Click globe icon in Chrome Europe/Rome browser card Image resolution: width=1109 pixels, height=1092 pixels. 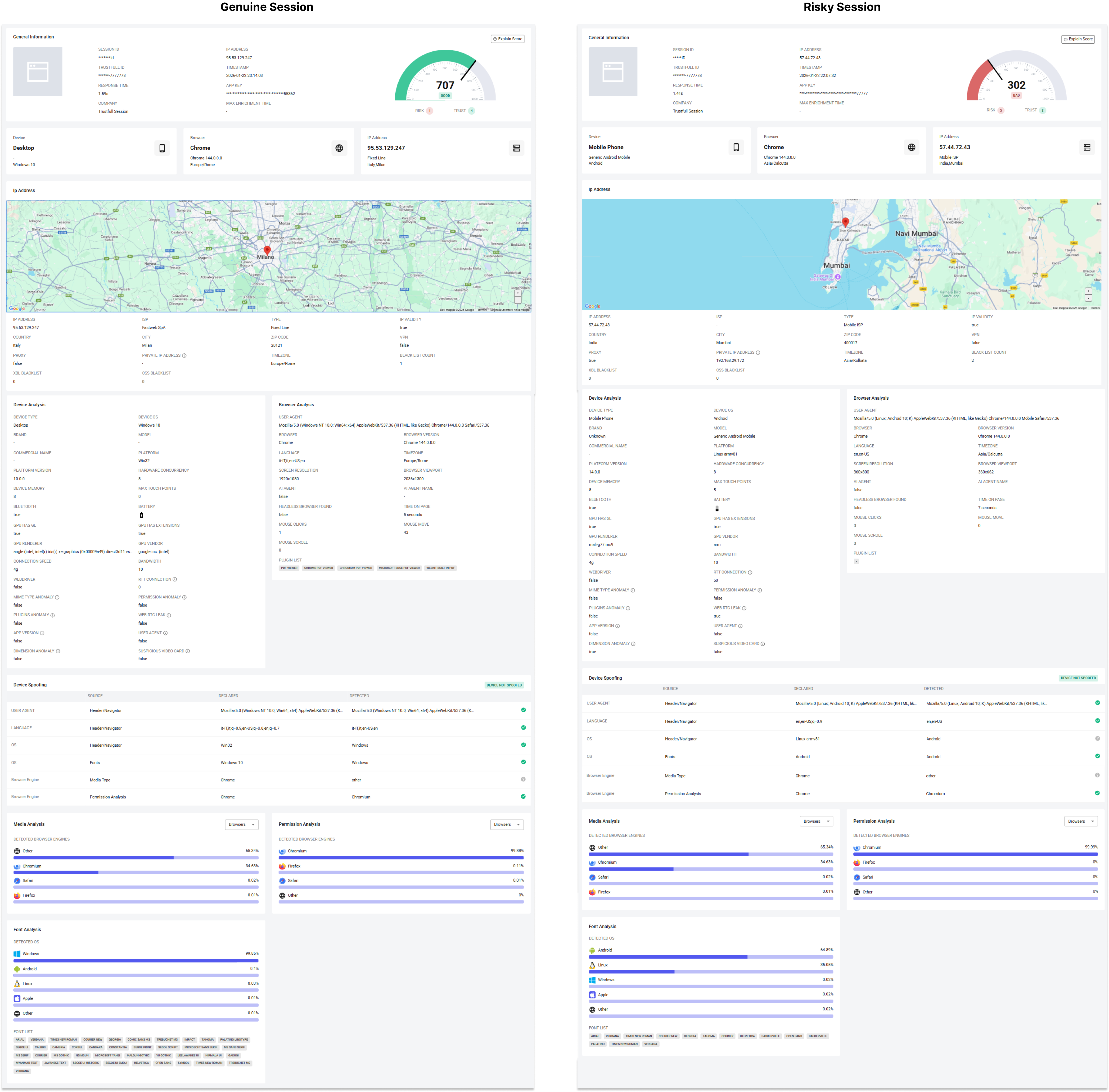339,148
